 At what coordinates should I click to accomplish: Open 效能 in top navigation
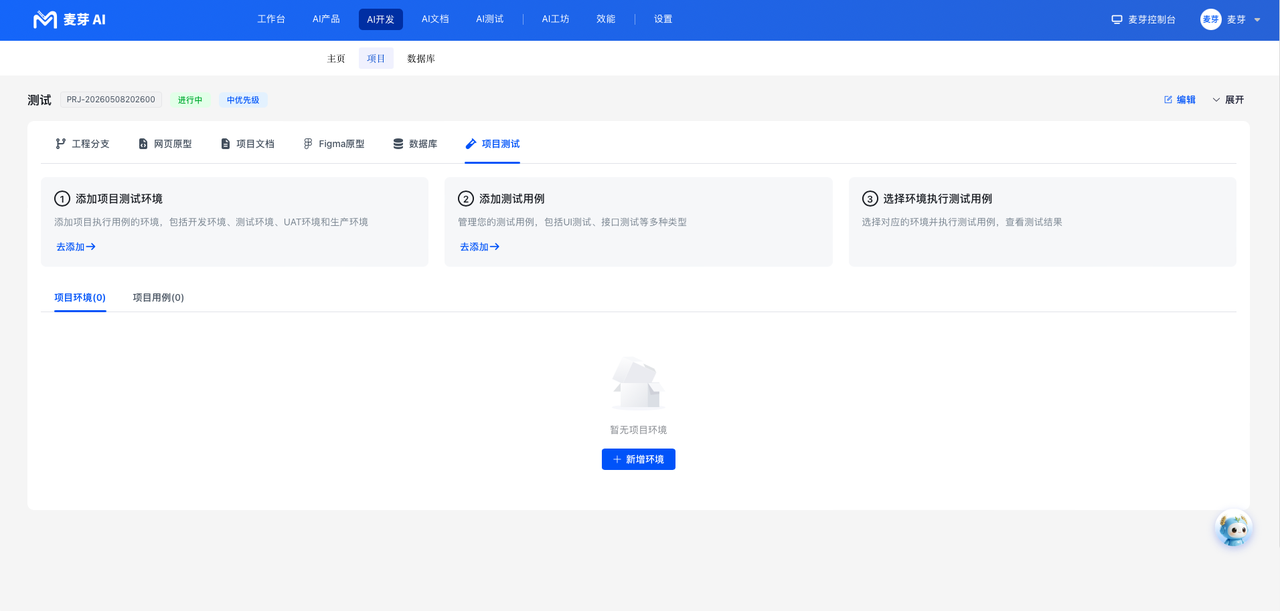(606, 19)
